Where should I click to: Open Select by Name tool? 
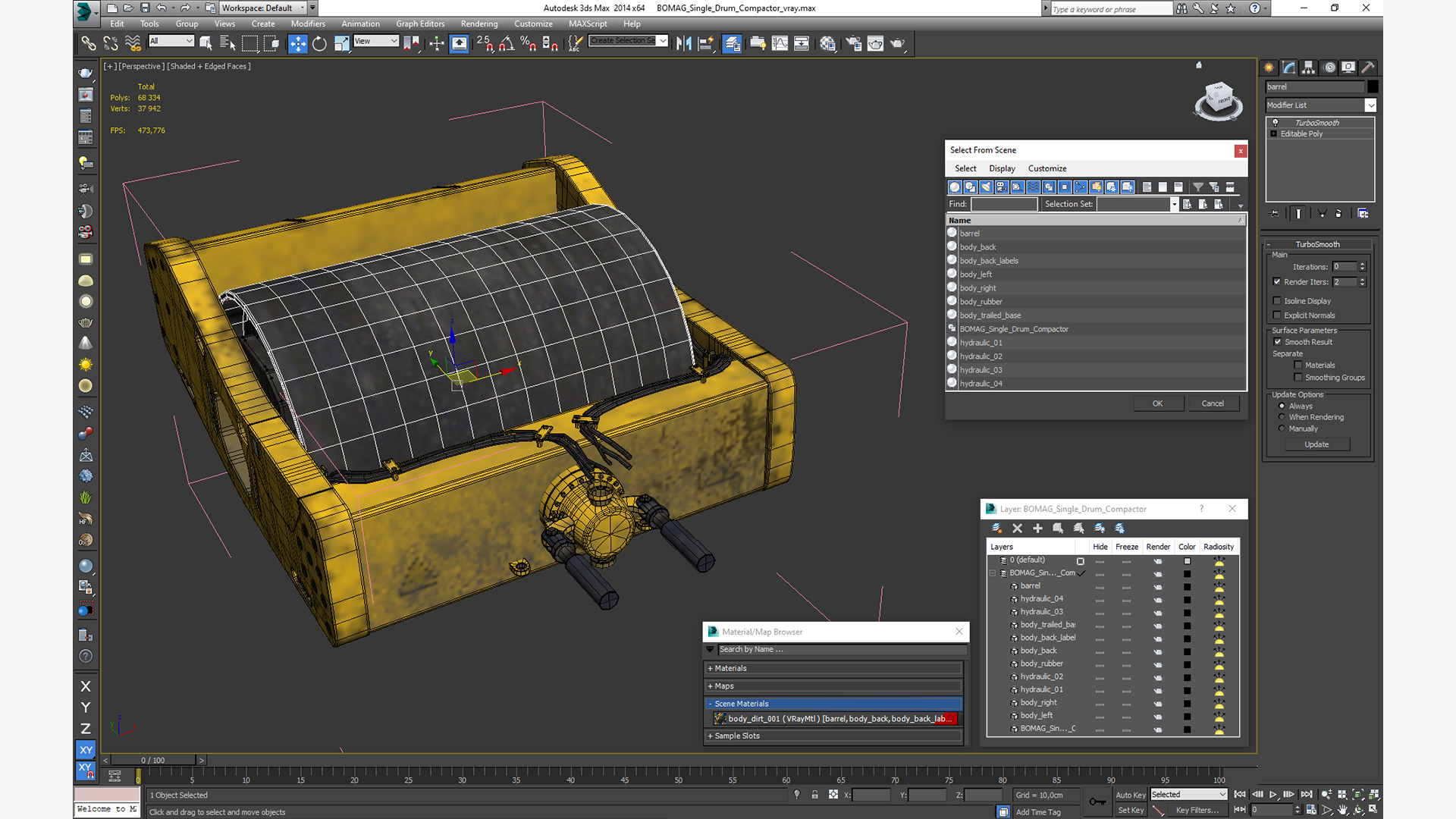[227, 43]
